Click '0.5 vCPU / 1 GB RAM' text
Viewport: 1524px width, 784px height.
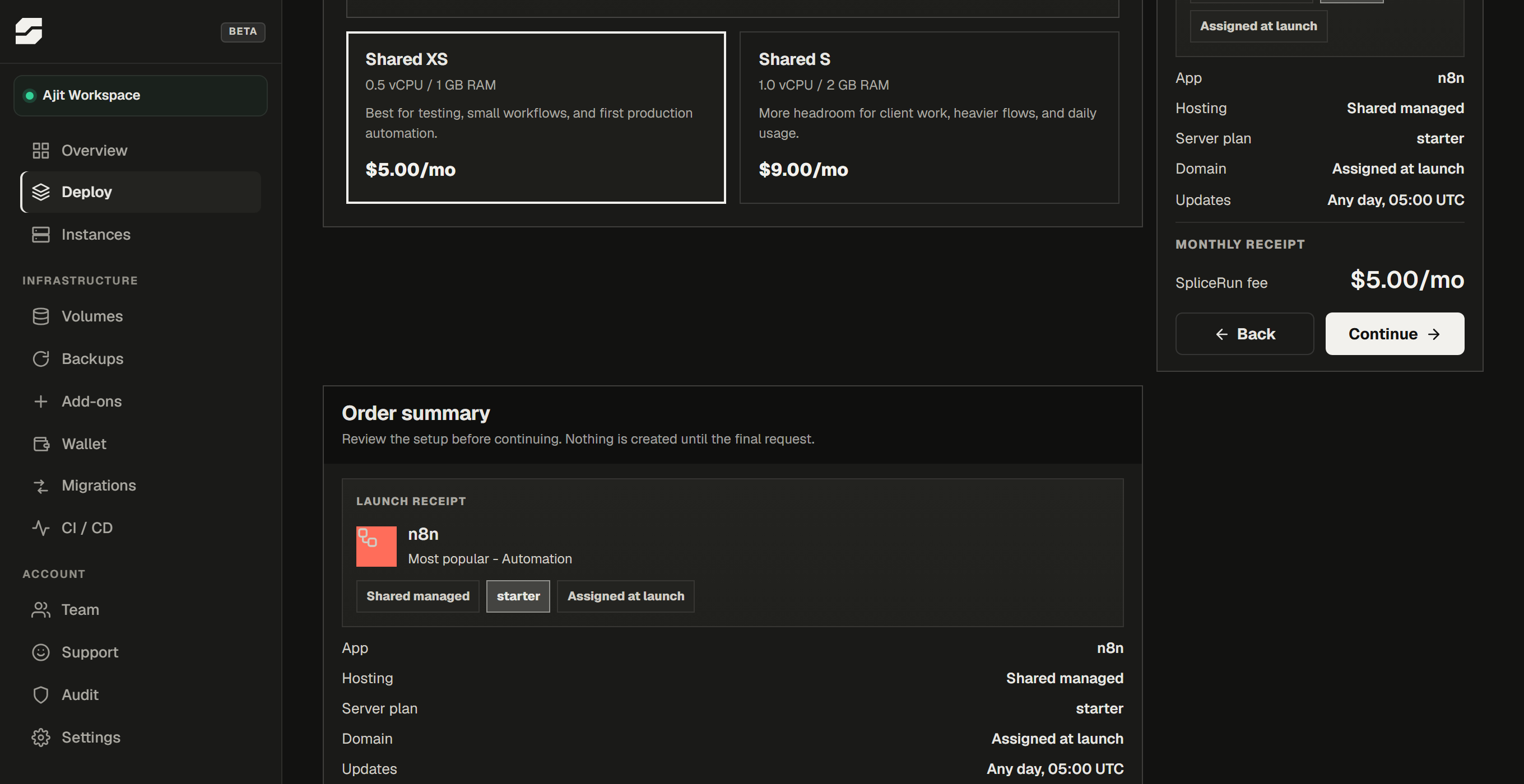coord(430,85)
